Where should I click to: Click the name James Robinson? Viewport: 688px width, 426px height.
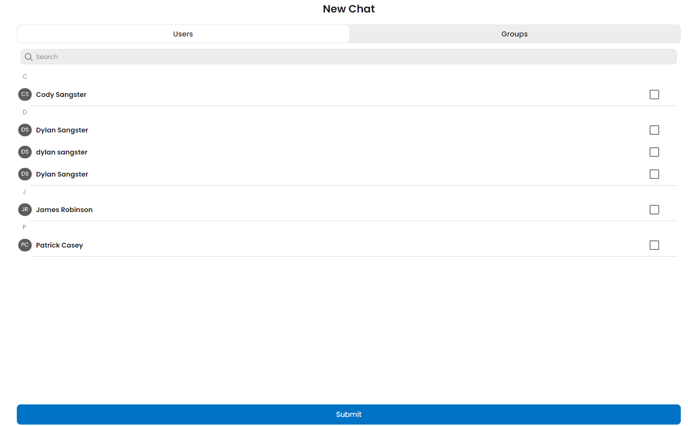[x=64, y=210]
